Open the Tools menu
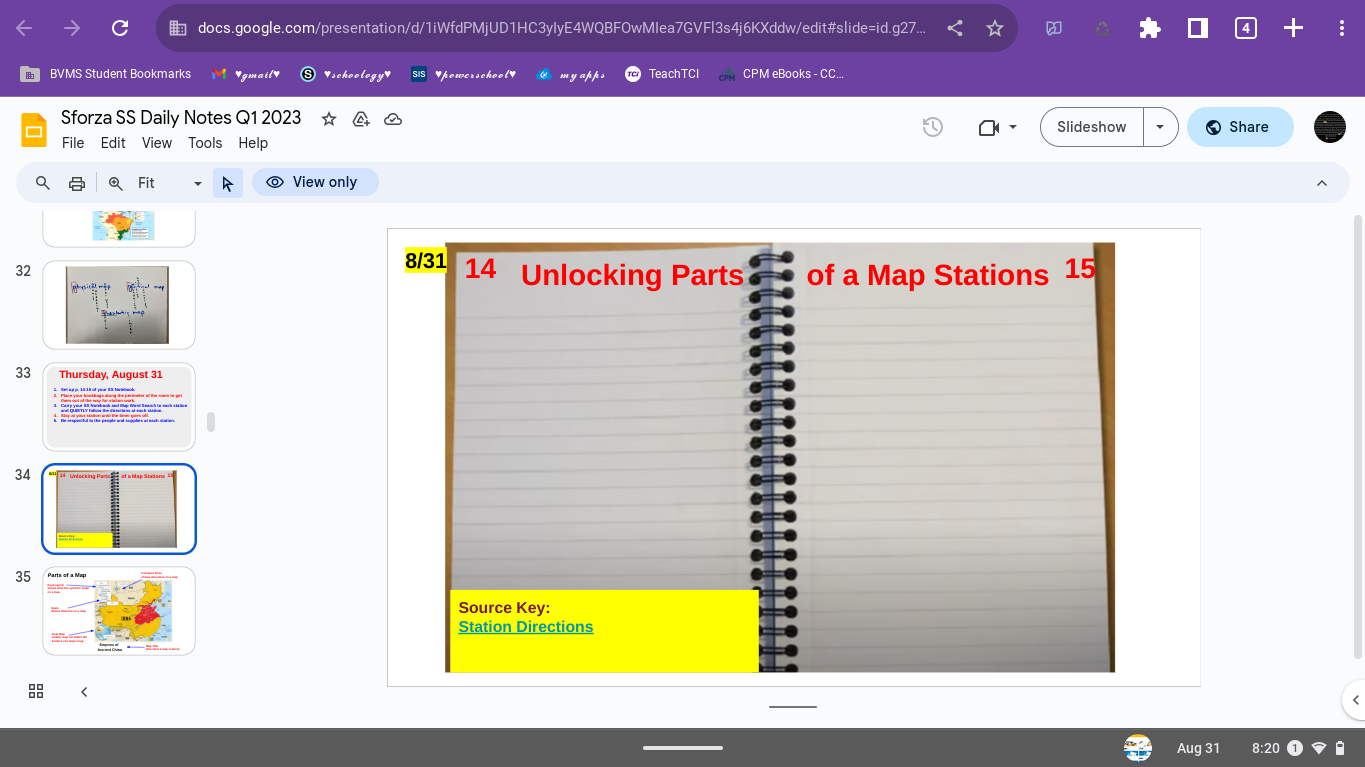 pyautogui.click(x=205, y=143)
